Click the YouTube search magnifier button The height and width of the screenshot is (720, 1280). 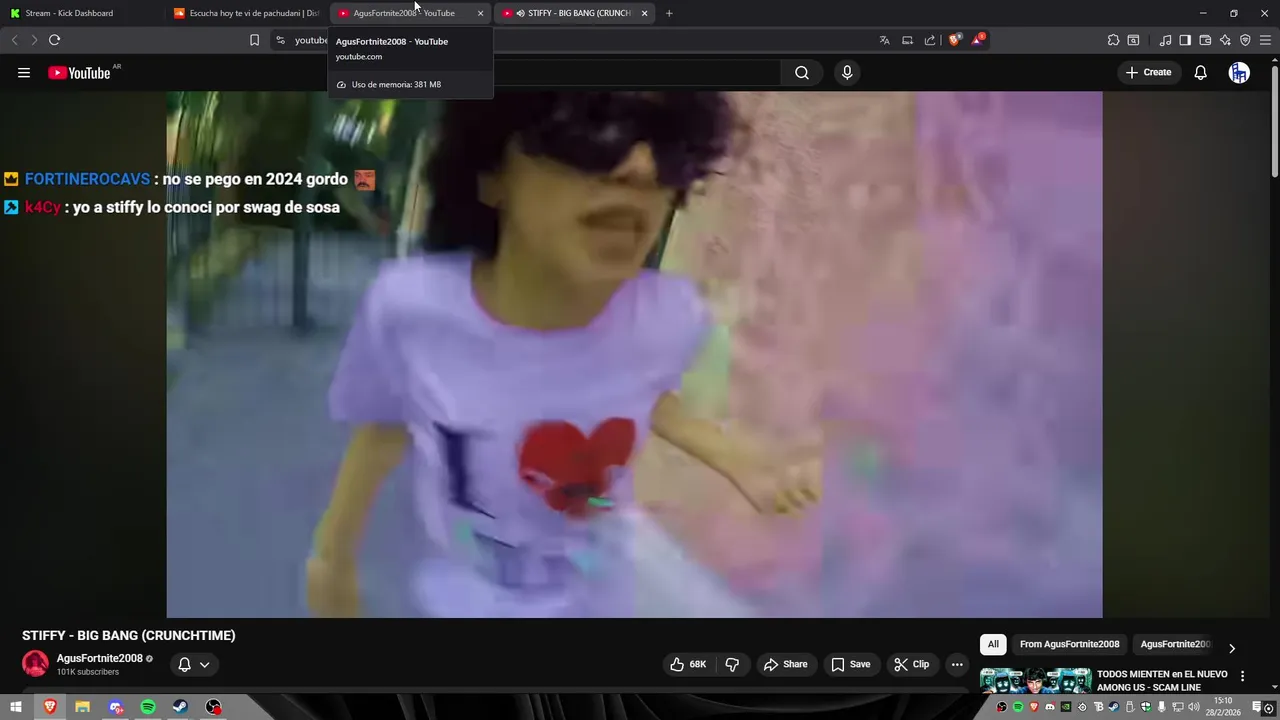pos(802,72)
